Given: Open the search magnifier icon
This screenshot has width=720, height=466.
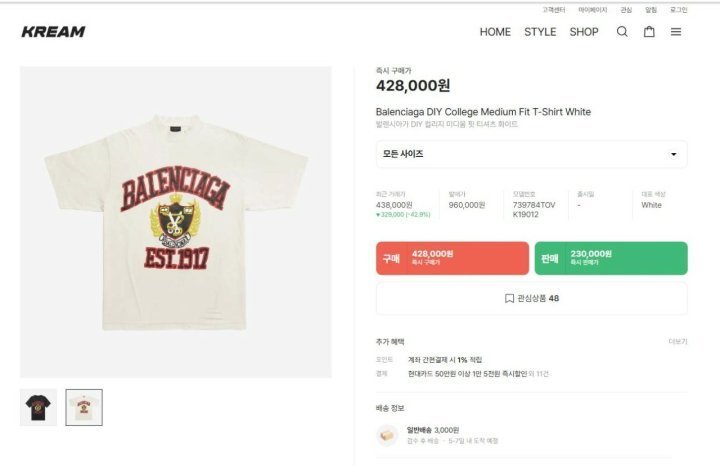Looking at the screenshot, I should coord(622,32).
